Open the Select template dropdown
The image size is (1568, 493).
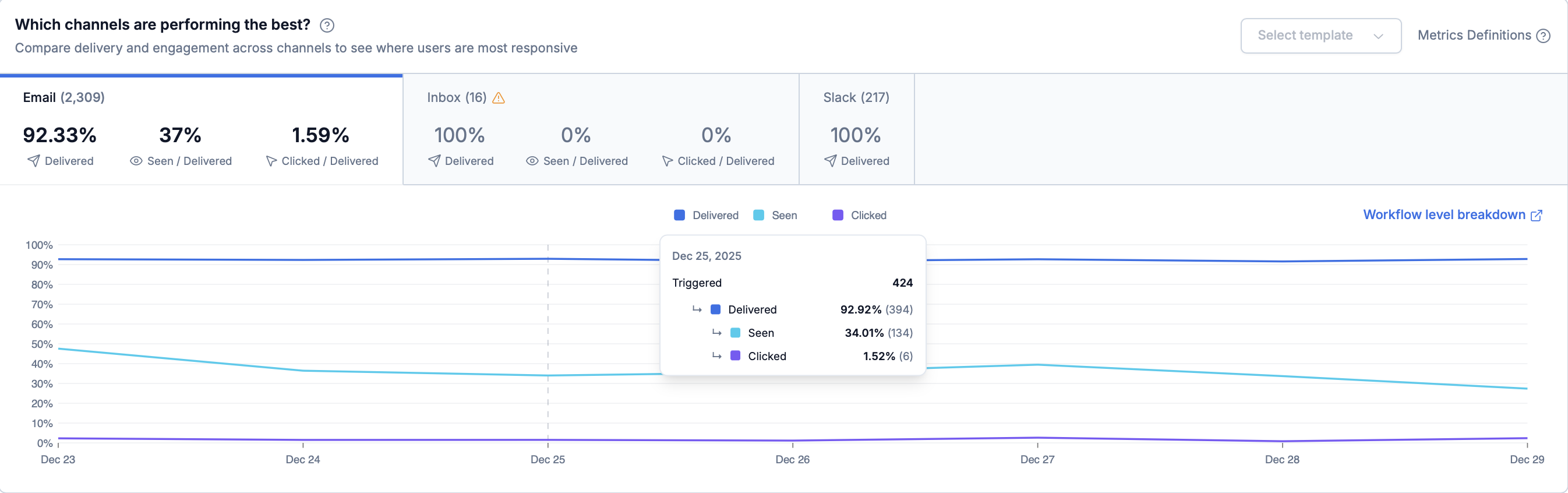point(1321,36)
